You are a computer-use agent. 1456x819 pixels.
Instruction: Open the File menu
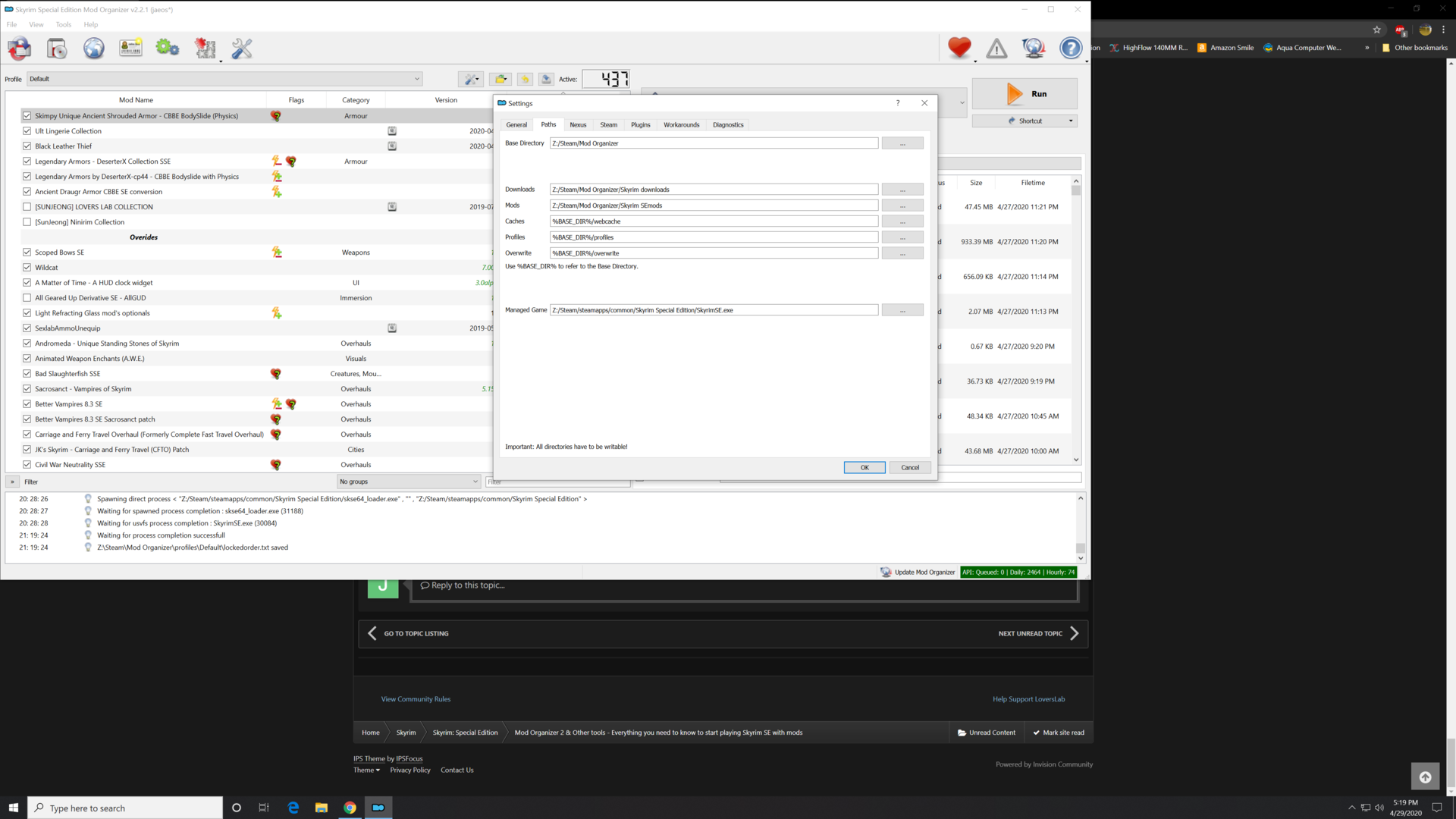[11, 24]
